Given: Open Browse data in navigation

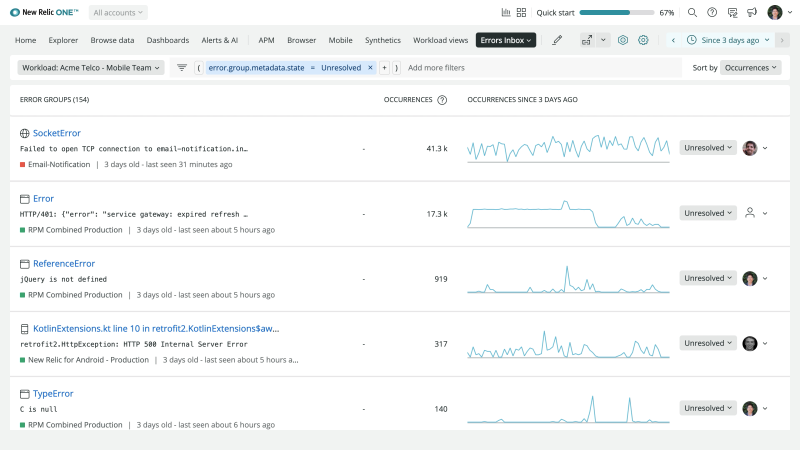Looking at the screenshot, I should pyautogui.click(x=112, y=40).
